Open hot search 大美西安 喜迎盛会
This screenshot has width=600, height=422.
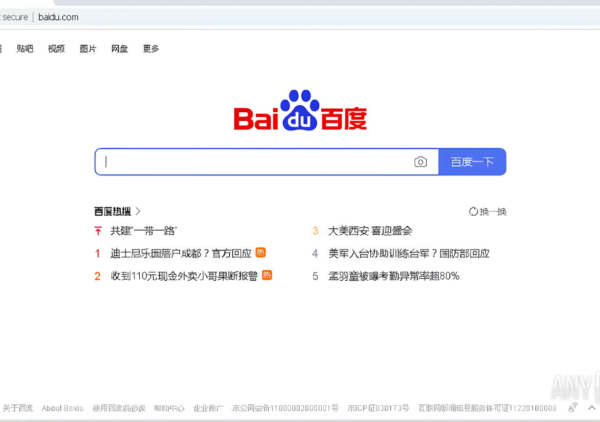pos(370,231)
